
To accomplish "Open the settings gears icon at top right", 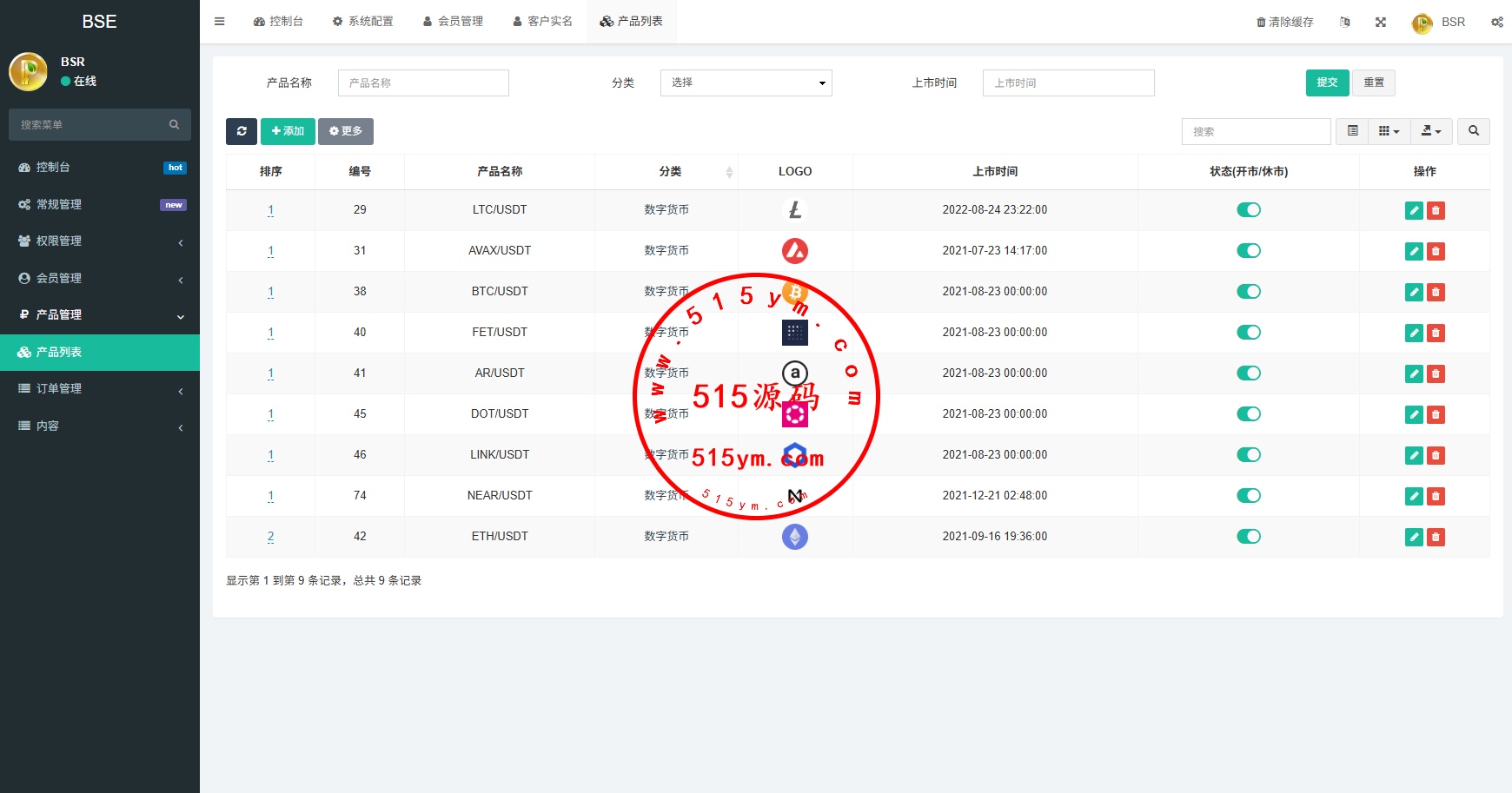I will pos(1496,22).
